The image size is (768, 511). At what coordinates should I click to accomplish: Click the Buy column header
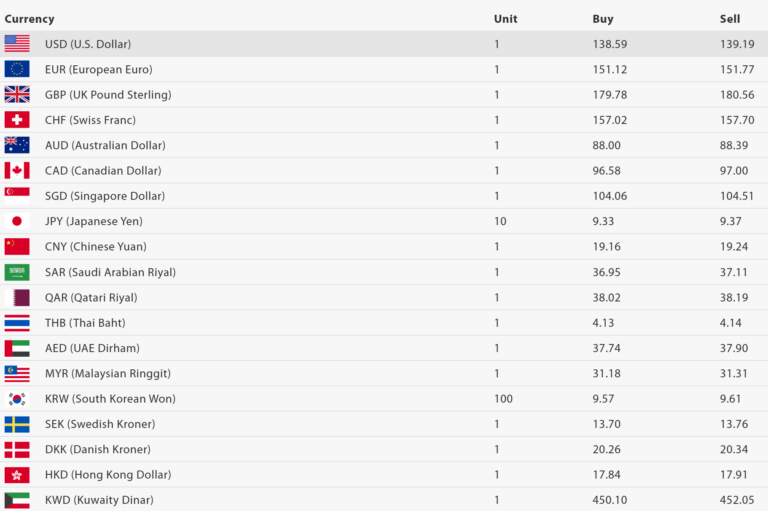pos(603,19)
